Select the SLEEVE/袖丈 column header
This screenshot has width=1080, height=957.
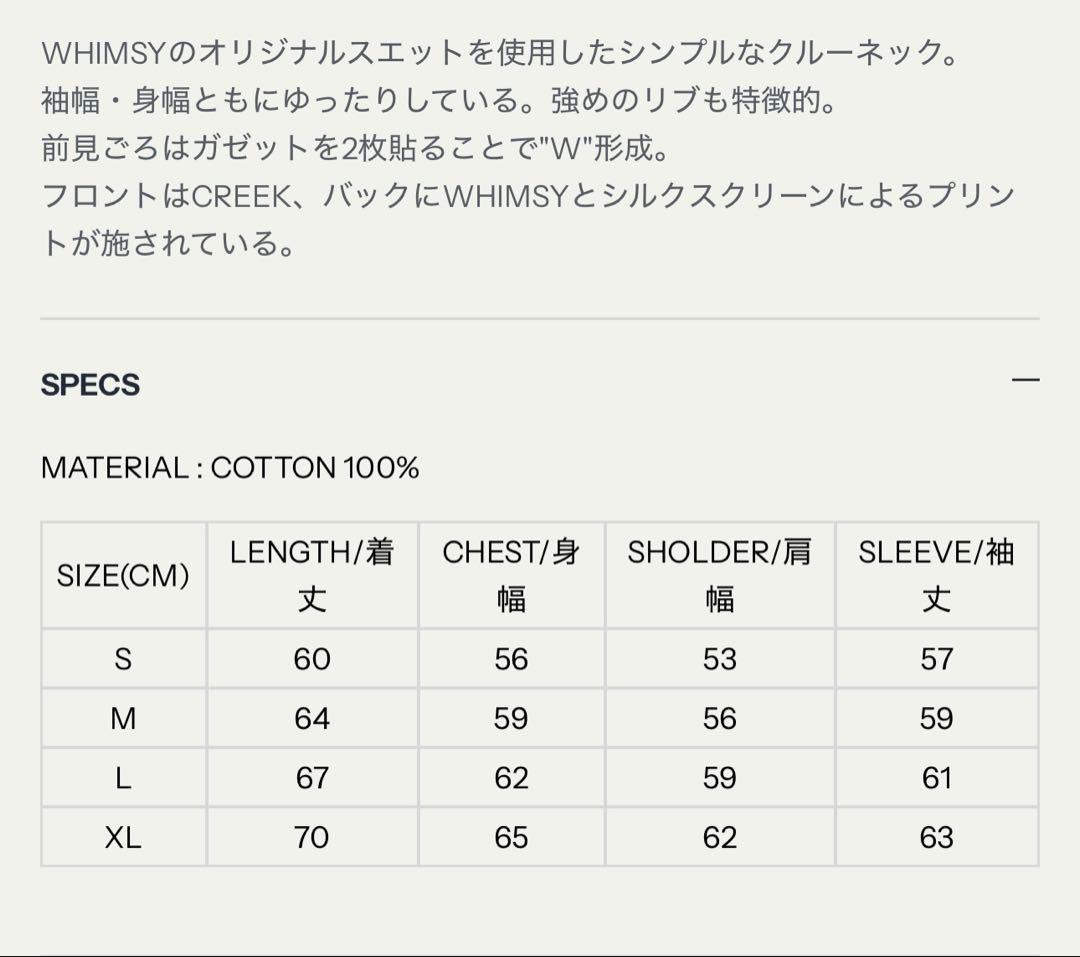point(938,576)
